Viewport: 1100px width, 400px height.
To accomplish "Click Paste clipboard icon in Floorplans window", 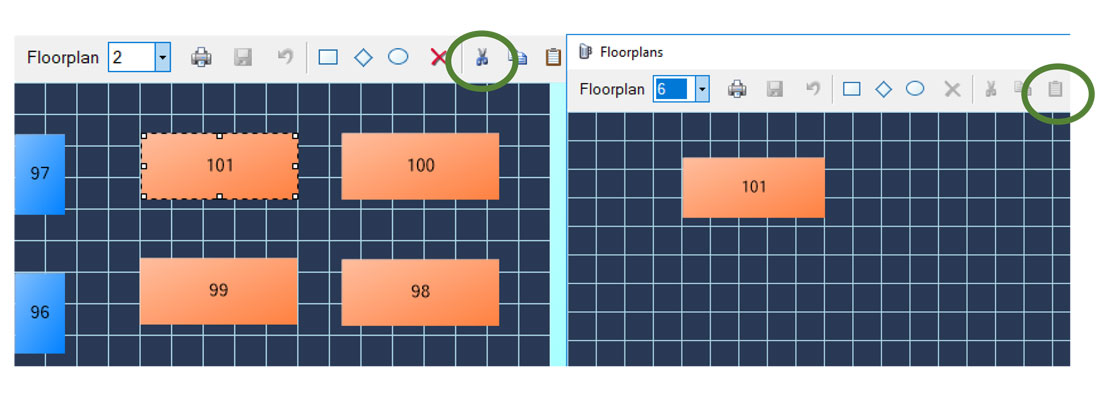I will [x=1055, y=89].
